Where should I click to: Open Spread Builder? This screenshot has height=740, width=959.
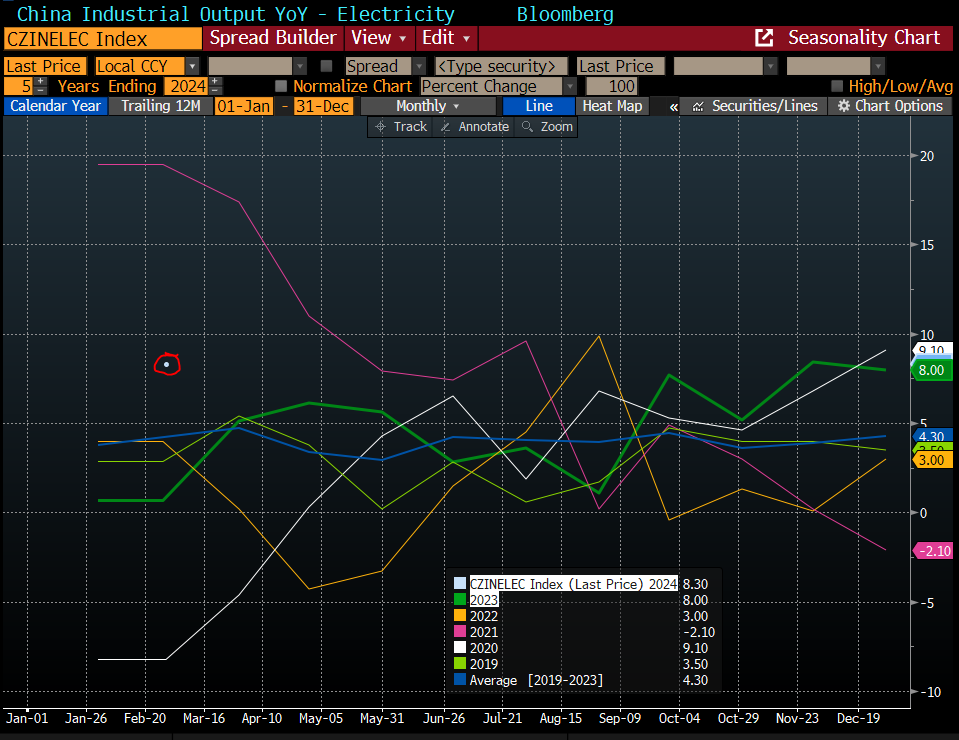click(x=273, y=38)
